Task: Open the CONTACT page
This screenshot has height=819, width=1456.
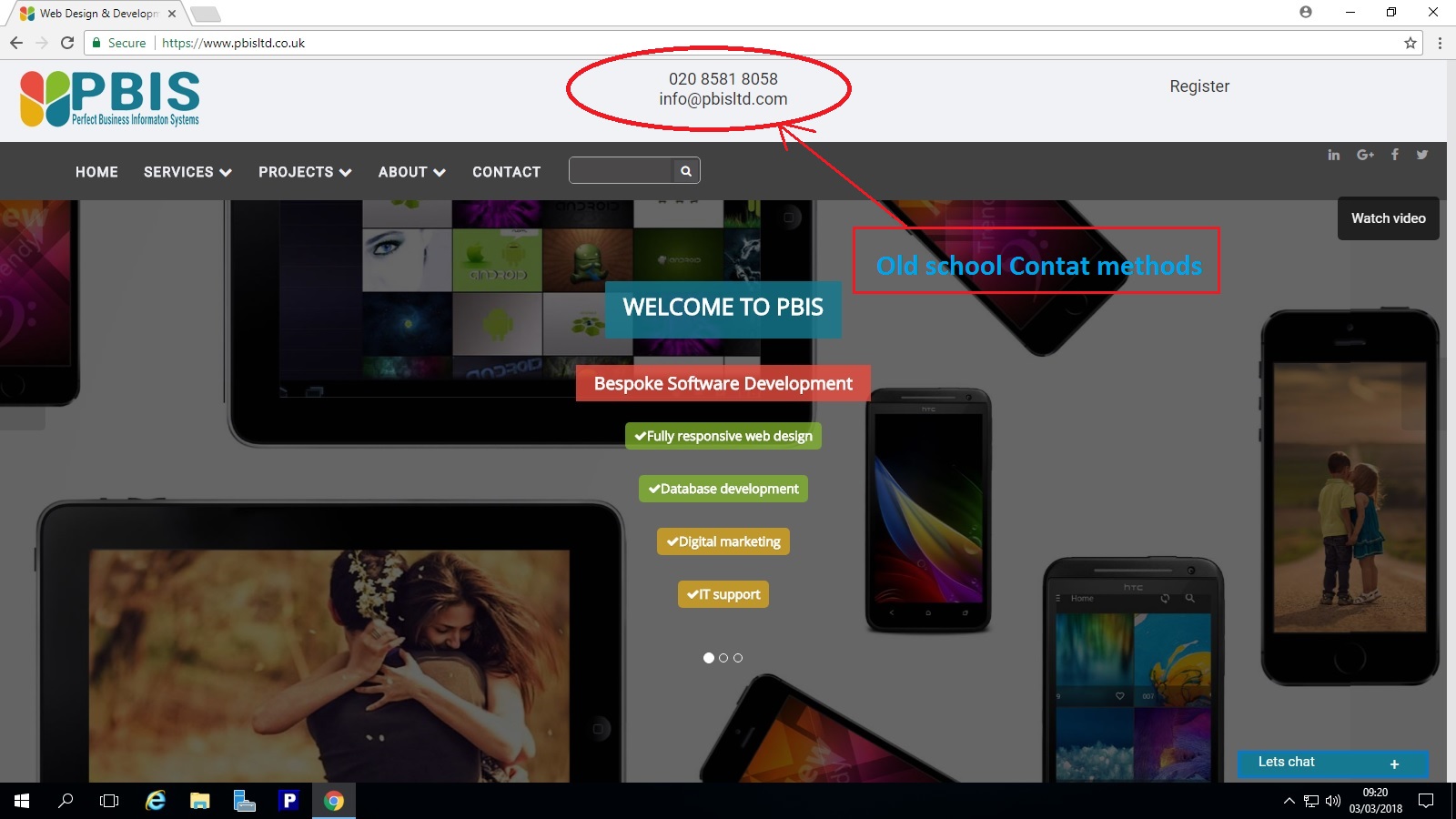Action: 506,172
